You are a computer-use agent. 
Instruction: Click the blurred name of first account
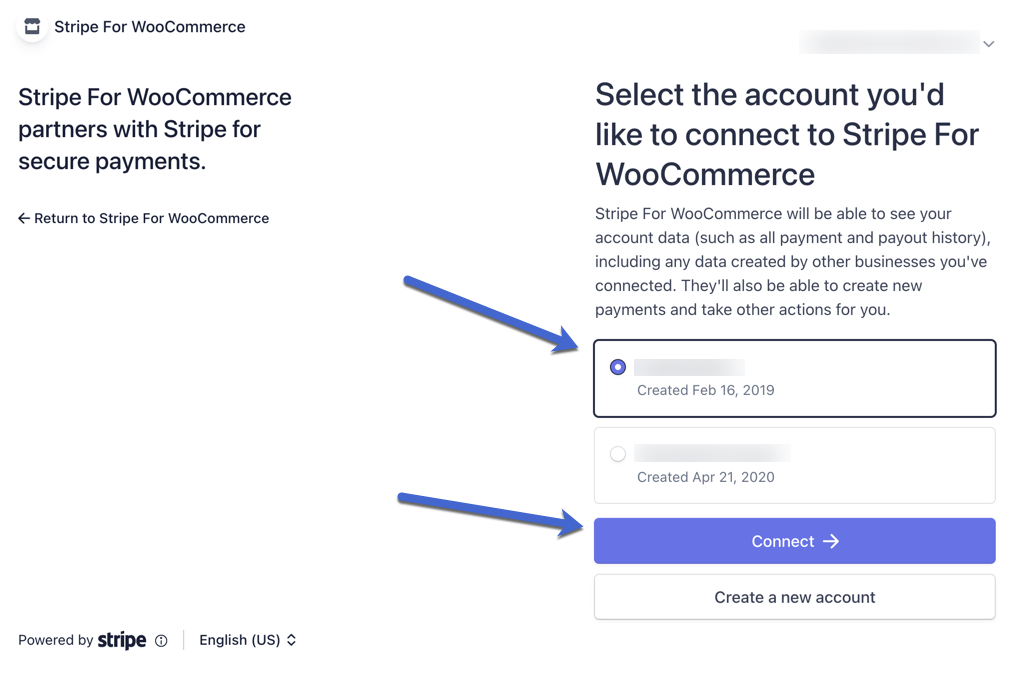689,367
